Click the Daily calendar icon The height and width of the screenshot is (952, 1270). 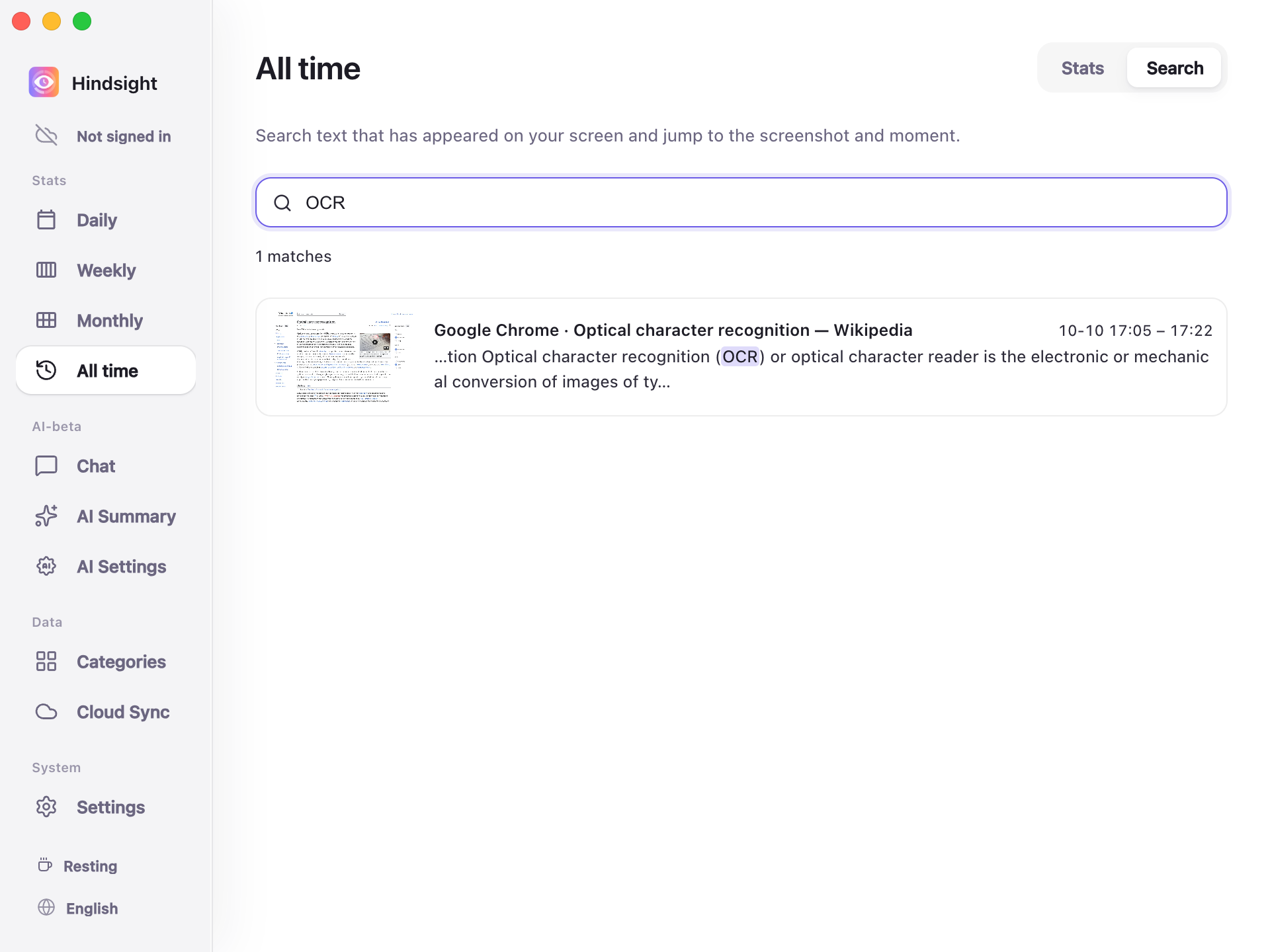(x=46, y=219)
